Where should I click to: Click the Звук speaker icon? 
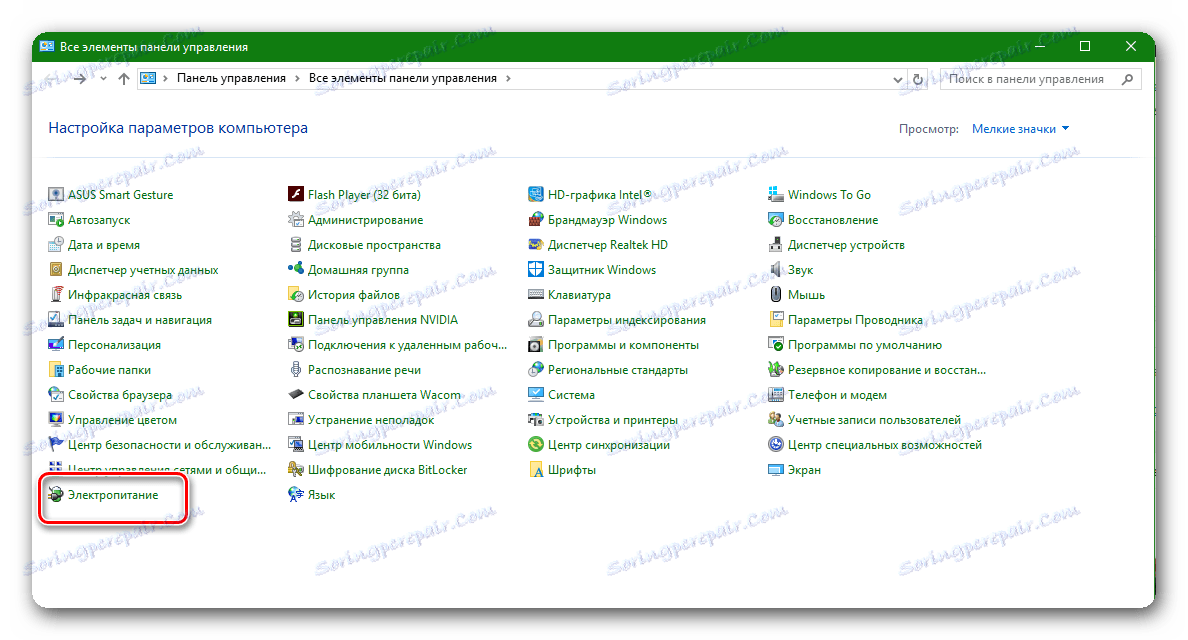pyautogui.click(x=776, y=270)
